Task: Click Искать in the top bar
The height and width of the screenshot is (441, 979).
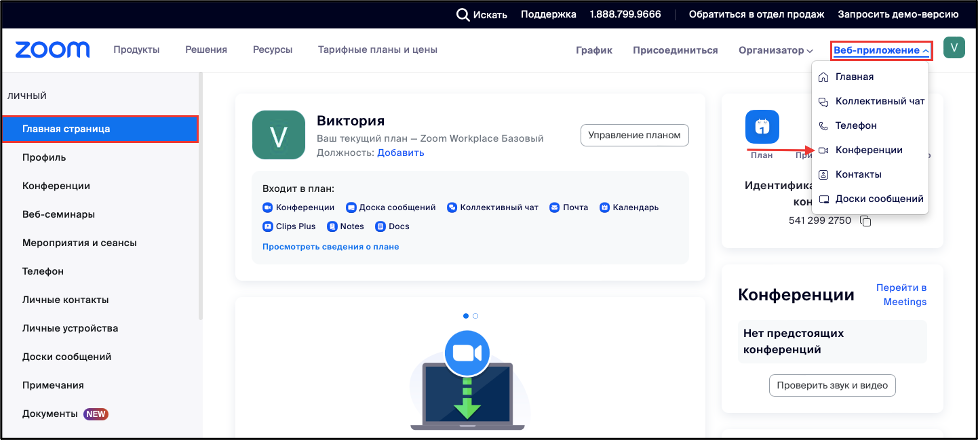Action: pyautogui.click(x=490, y=15)
